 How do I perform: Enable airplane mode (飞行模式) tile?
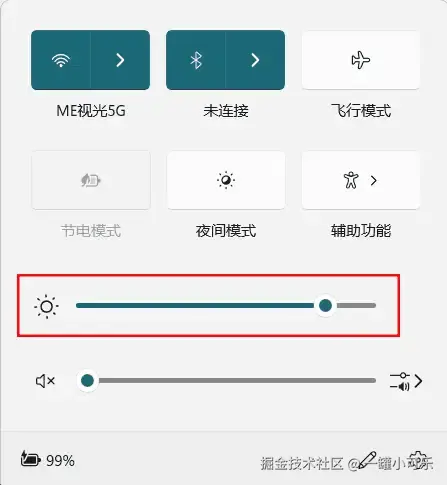(361, 60)
